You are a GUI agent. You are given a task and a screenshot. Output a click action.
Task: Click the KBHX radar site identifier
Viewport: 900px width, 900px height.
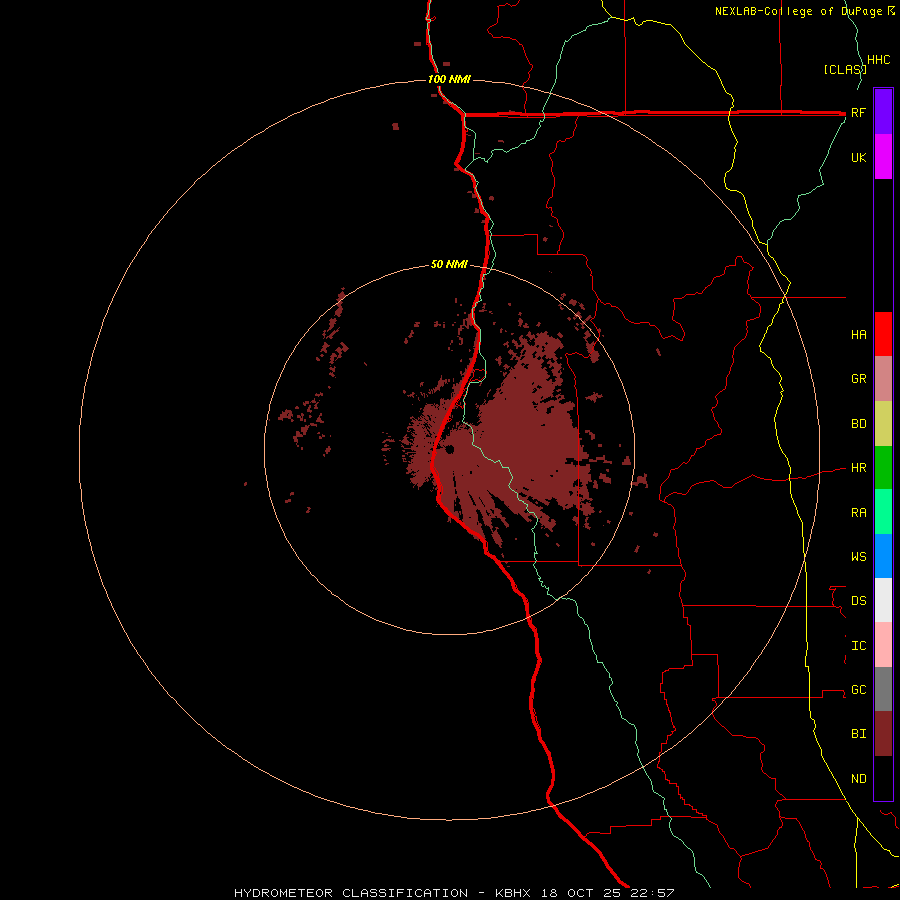click(x=513, y=893)
